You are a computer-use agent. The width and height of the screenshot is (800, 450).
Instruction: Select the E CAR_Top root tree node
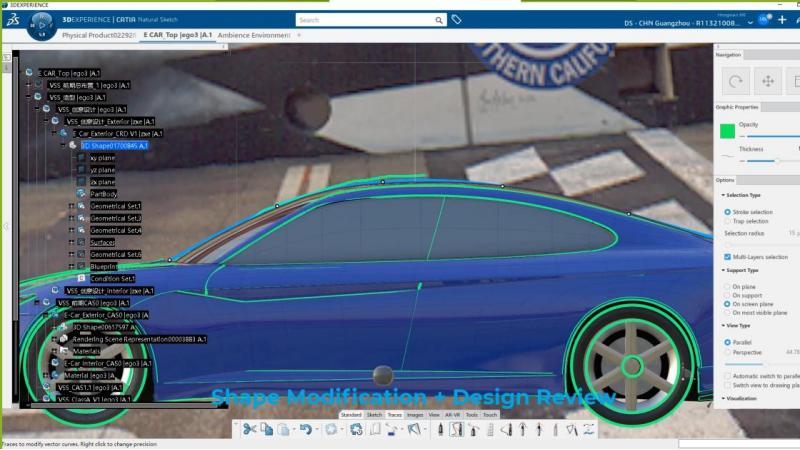pos(68,73)
